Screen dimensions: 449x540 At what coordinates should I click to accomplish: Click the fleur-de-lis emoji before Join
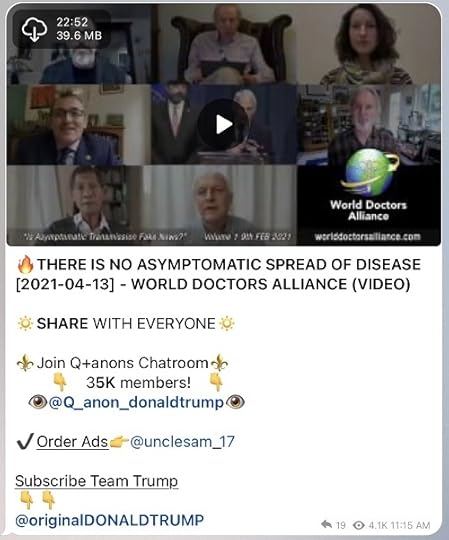pos(25,363)
